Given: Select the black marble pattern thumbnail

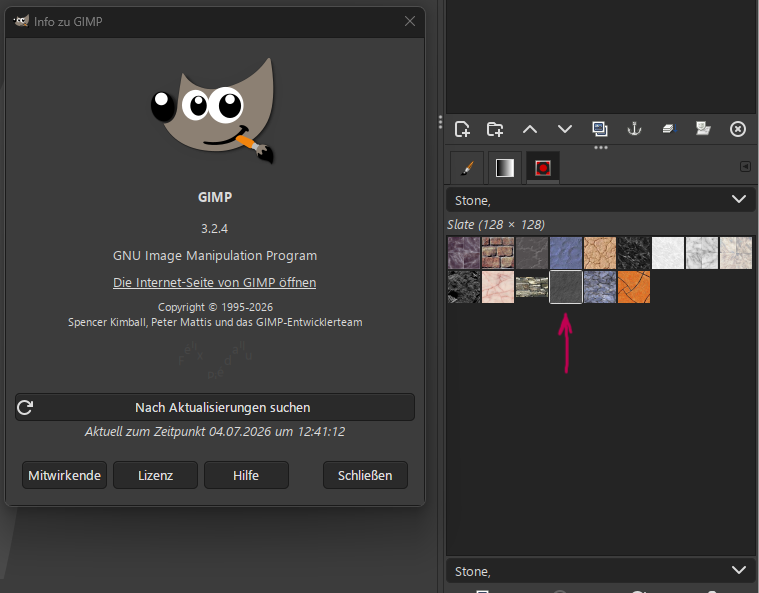Looking at the screenshot, I should point(634,253).
